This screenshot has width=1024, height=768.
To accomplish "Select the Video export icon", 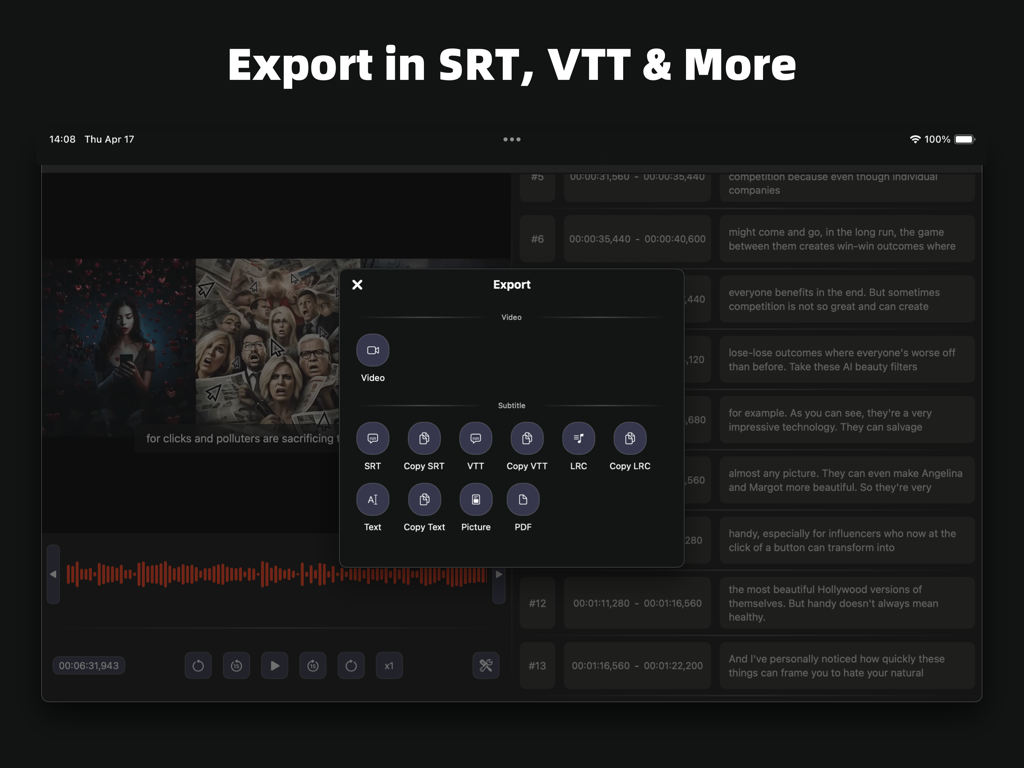I will (373, 351).
